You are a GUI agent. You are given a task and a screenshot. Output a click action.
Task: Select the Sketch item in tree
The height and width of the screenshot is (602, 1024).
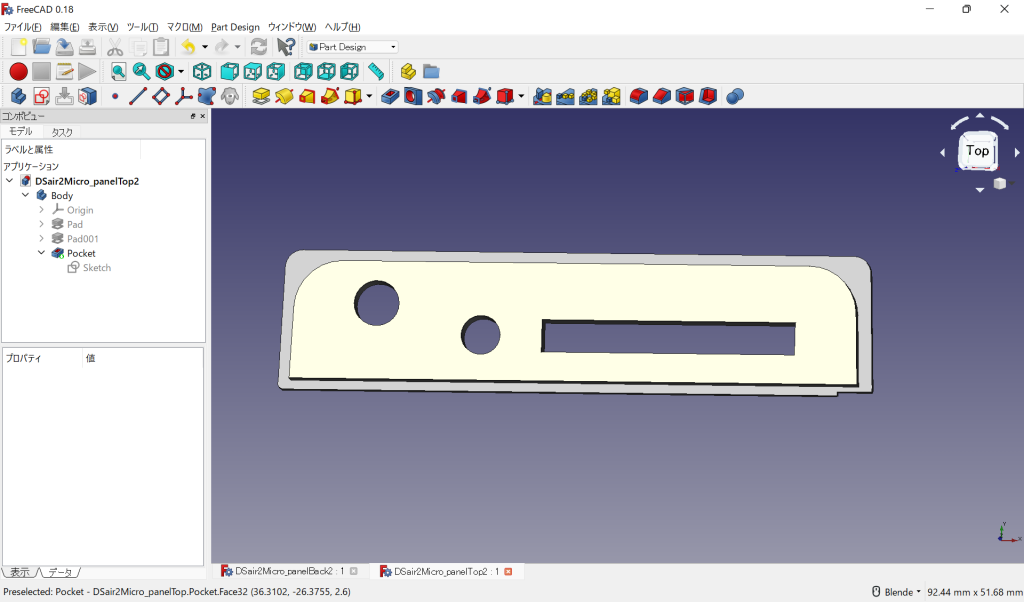(x=97, y=268)
